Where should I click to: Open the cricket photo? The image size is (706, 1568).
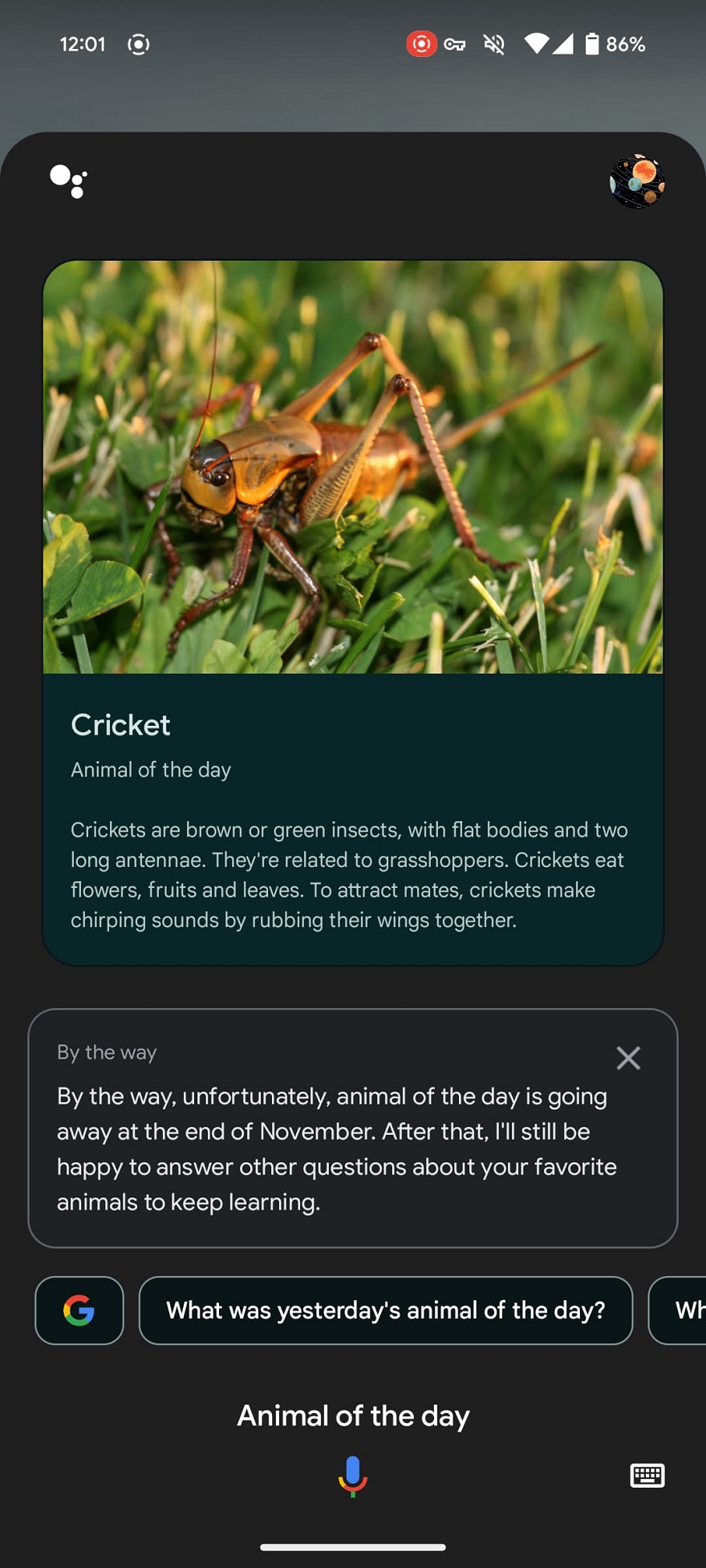353,467
